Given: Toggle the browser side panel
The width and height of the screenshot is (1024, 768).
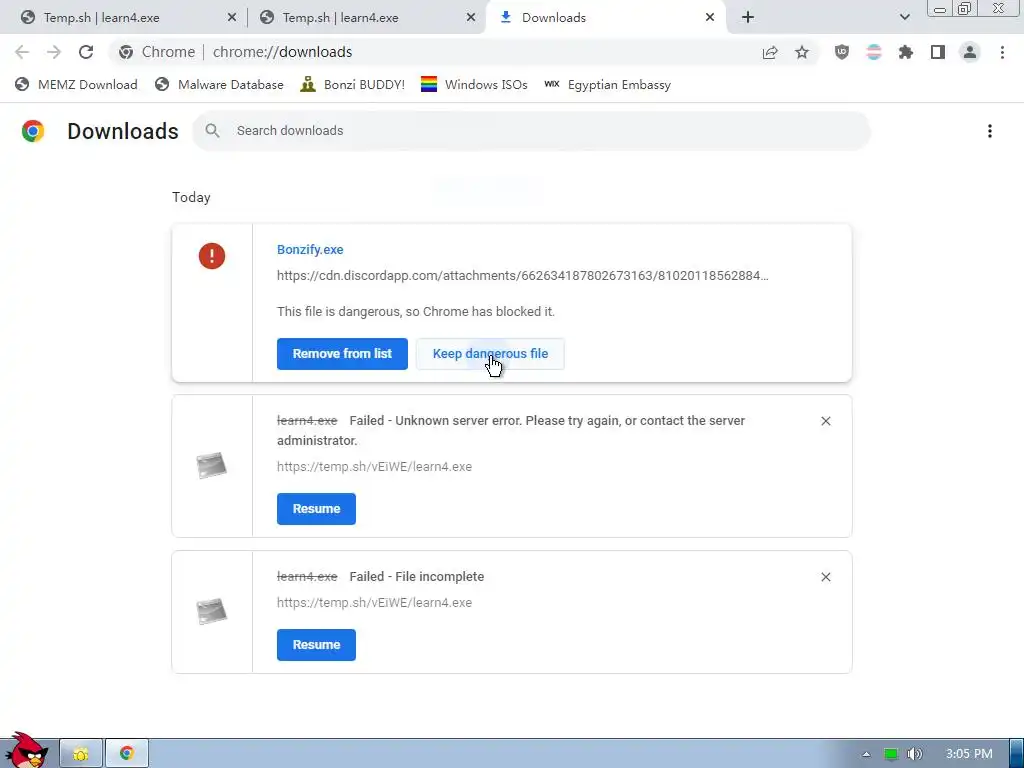Looking at the screenshot, I should (x=938, y=52).
